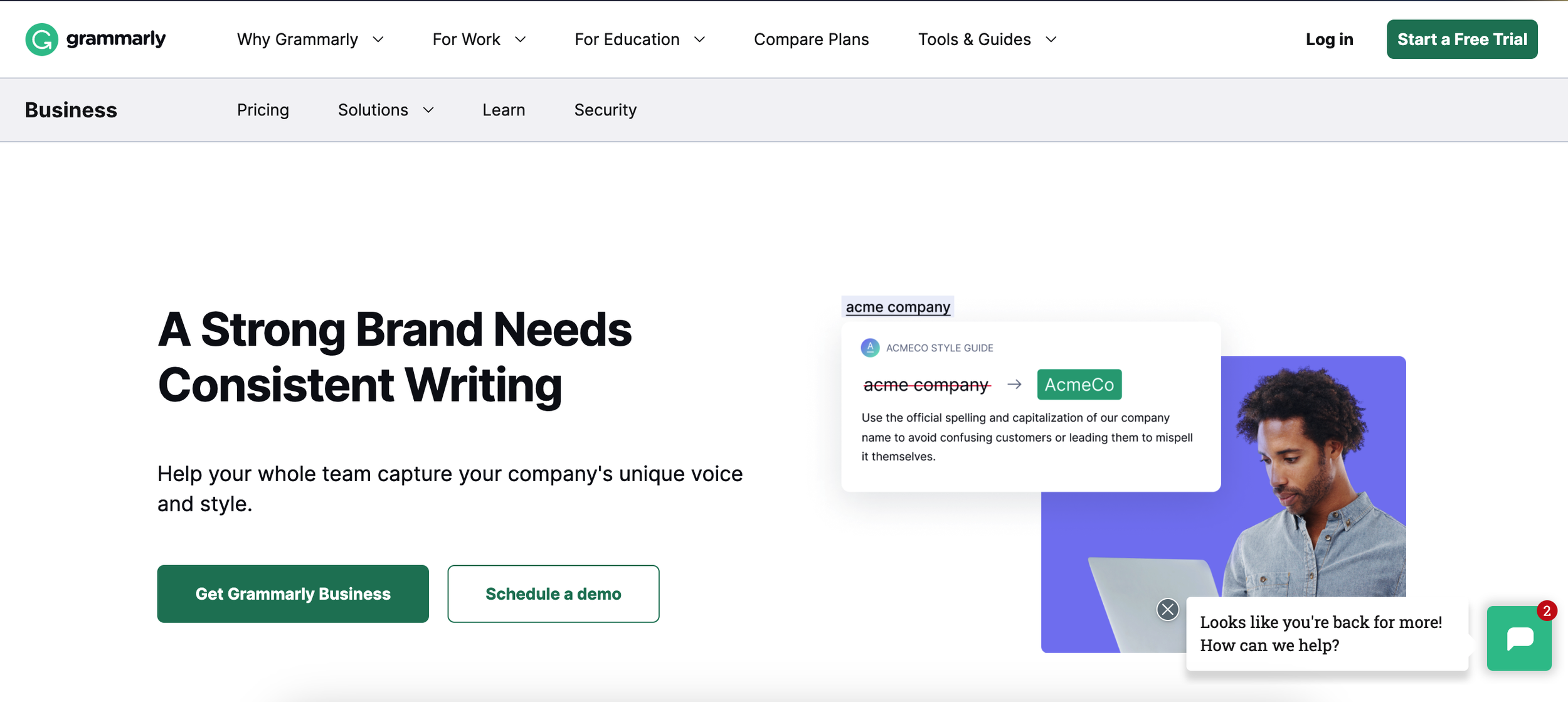Click the red notification badge on chat
Viewport: 1568px width, 702px height.
(x=1547, y=610)
